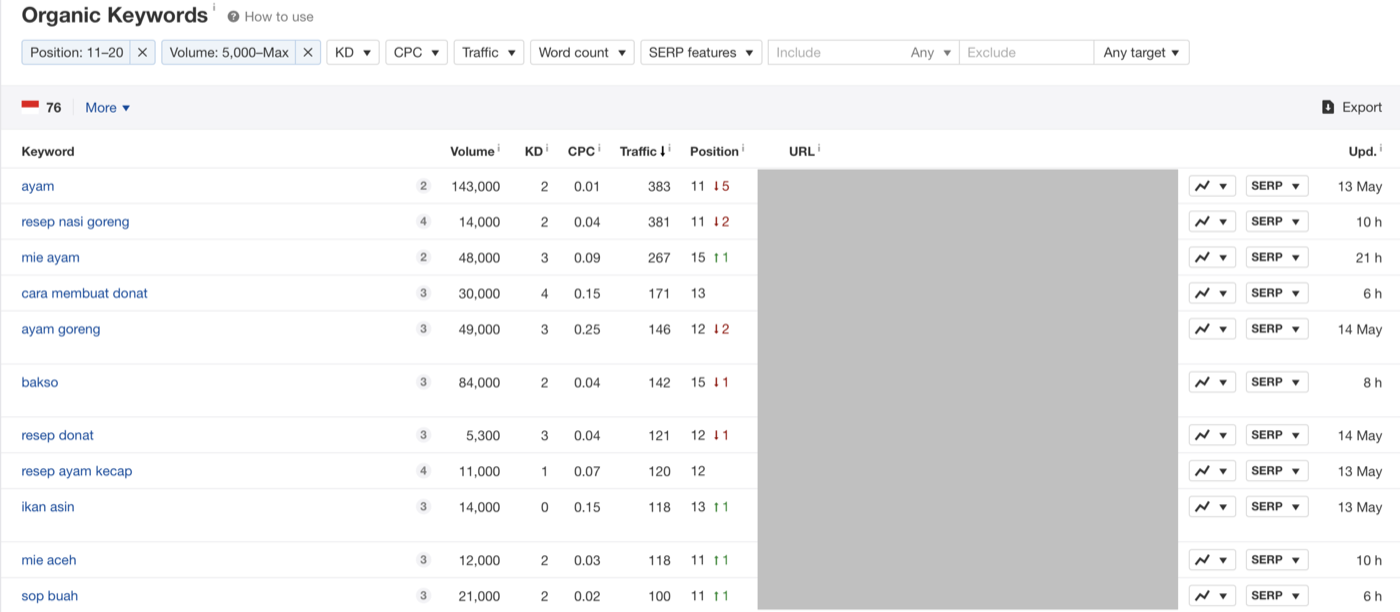Image resolution: width=1400 pixels, height=612 pixels.
Task: Open the chart icon dropdown for mie aceh row
Action: (x=1212, y=560)
